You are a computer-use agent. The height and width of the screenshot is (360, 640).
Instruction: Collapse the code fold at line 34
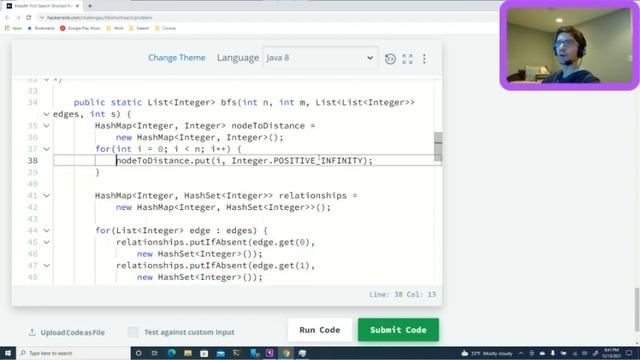point(47,114)
